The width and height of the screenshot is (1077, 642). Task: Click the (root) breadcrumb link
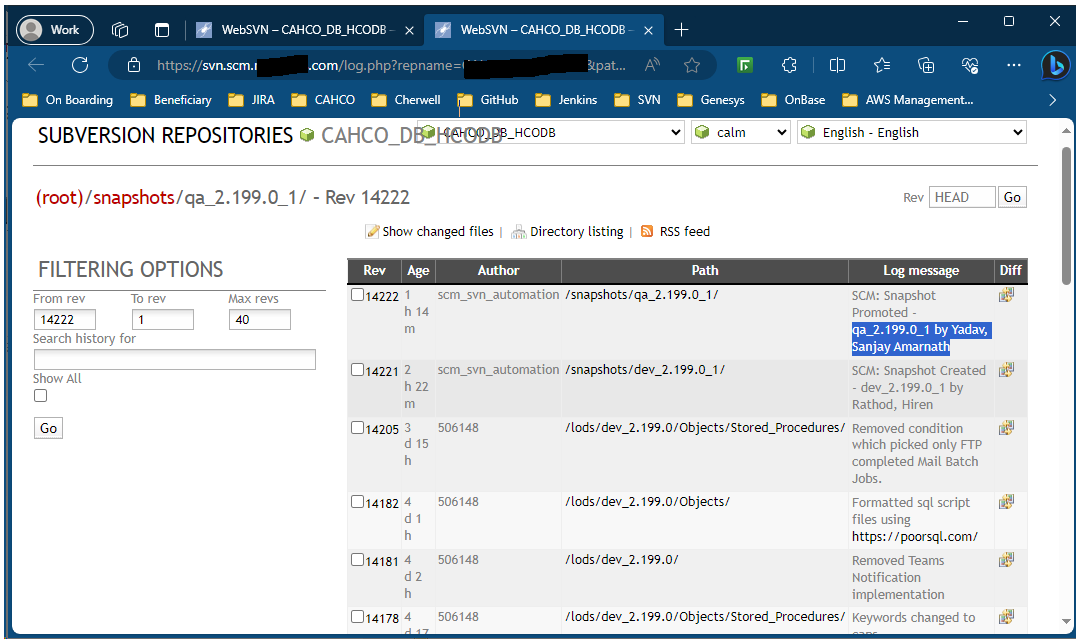[60, 198]
